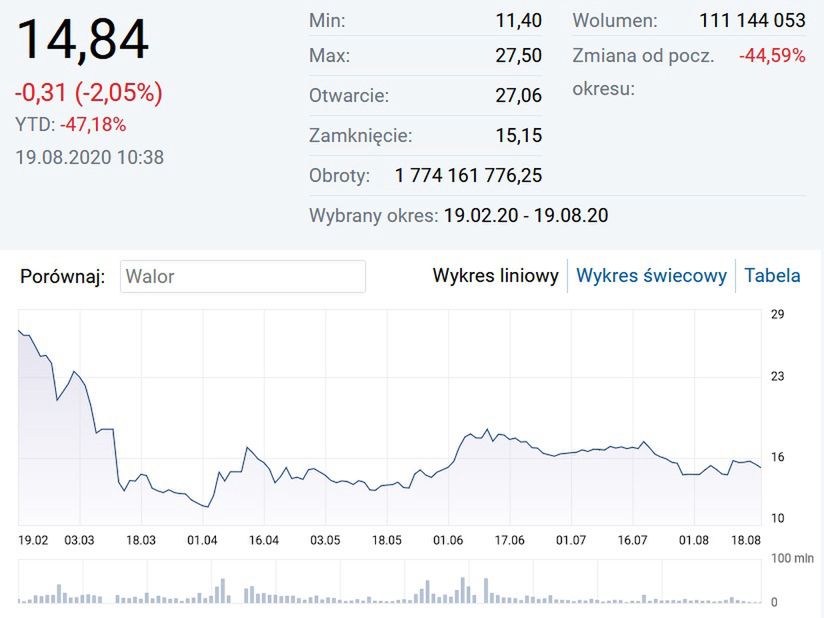Screen dimensions: 824x618
Task: Click the timestamp 19.08.2020 10:38
Action: click(90, 157)
